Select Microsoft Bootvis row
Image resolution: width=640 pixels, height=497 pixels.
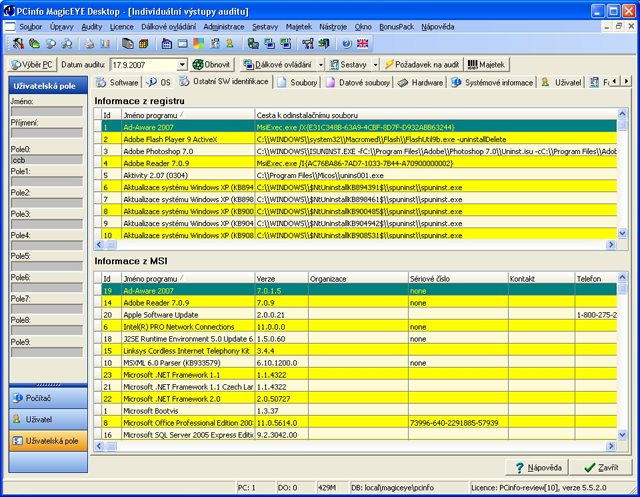[355, 411]
